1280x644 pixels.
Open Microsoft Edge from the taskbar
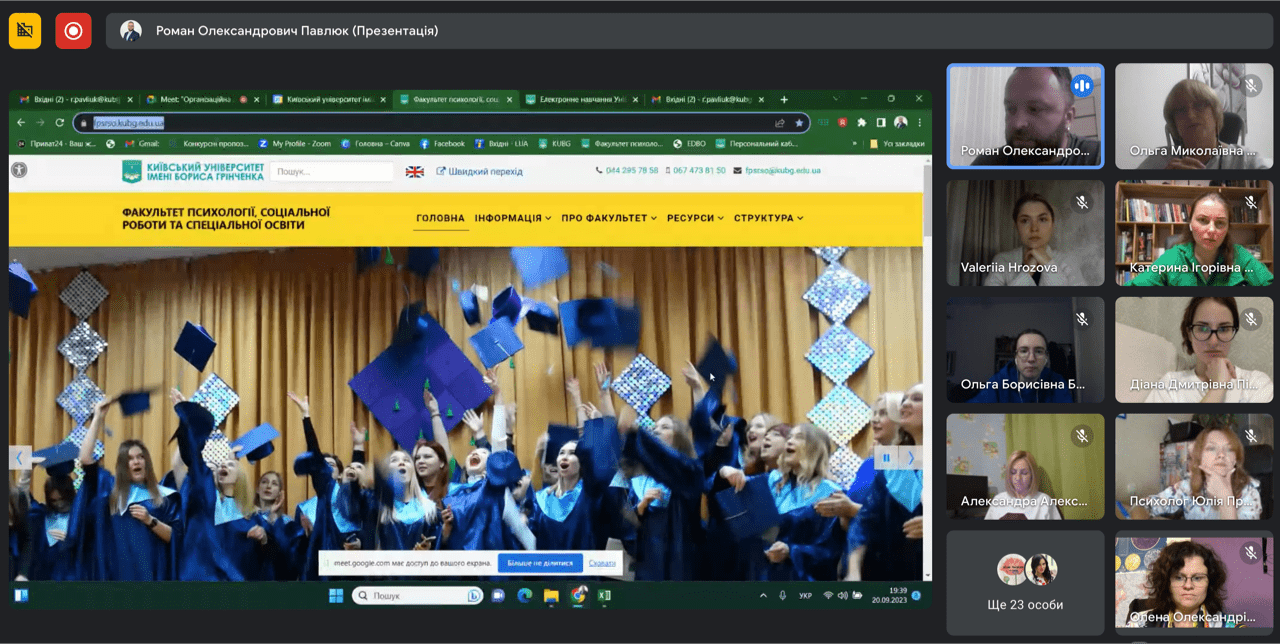524,596
